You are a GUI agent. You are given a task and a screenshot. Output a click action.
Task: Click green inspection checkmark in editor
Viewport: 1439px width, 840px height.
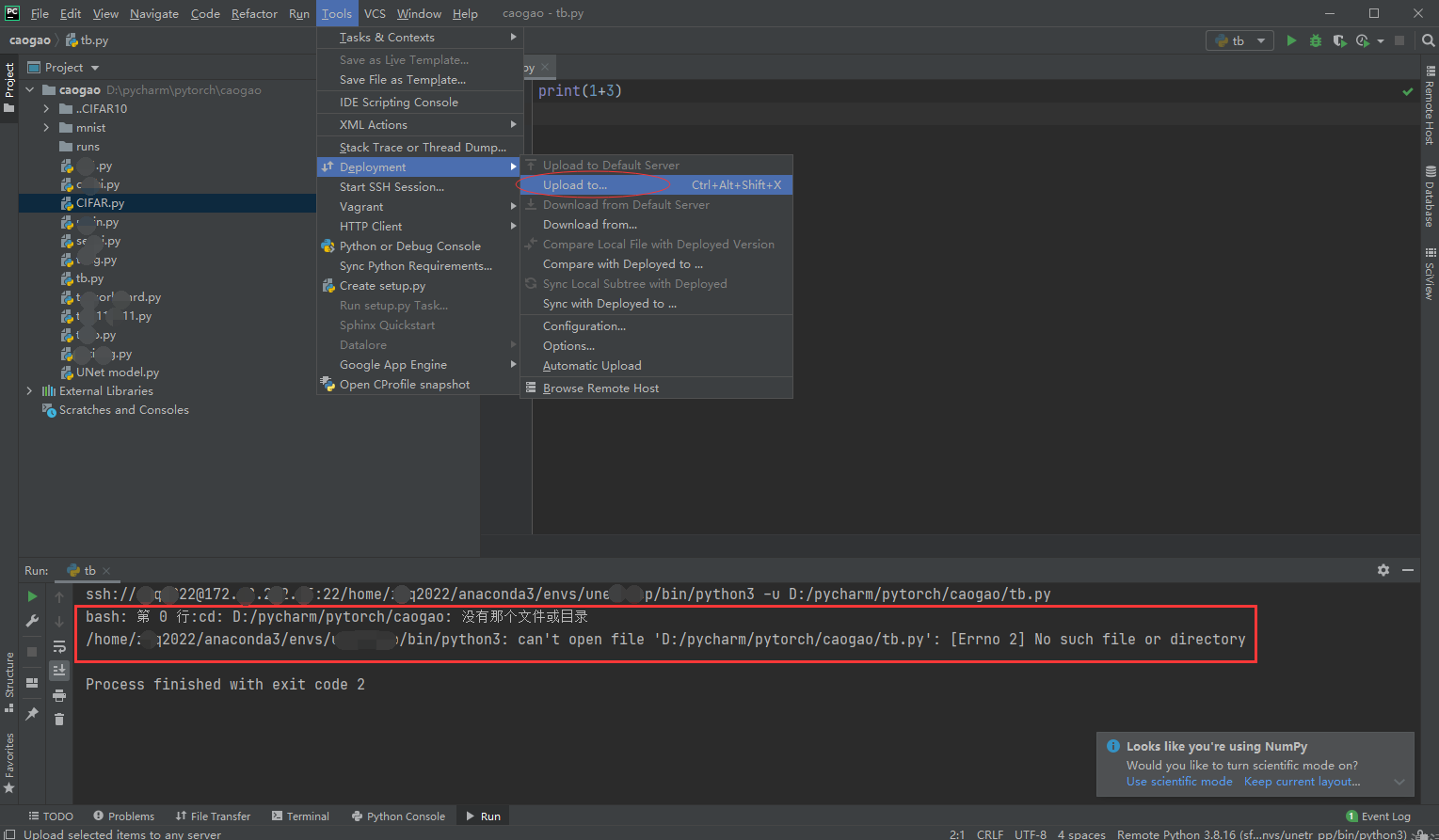(1408, 91)
